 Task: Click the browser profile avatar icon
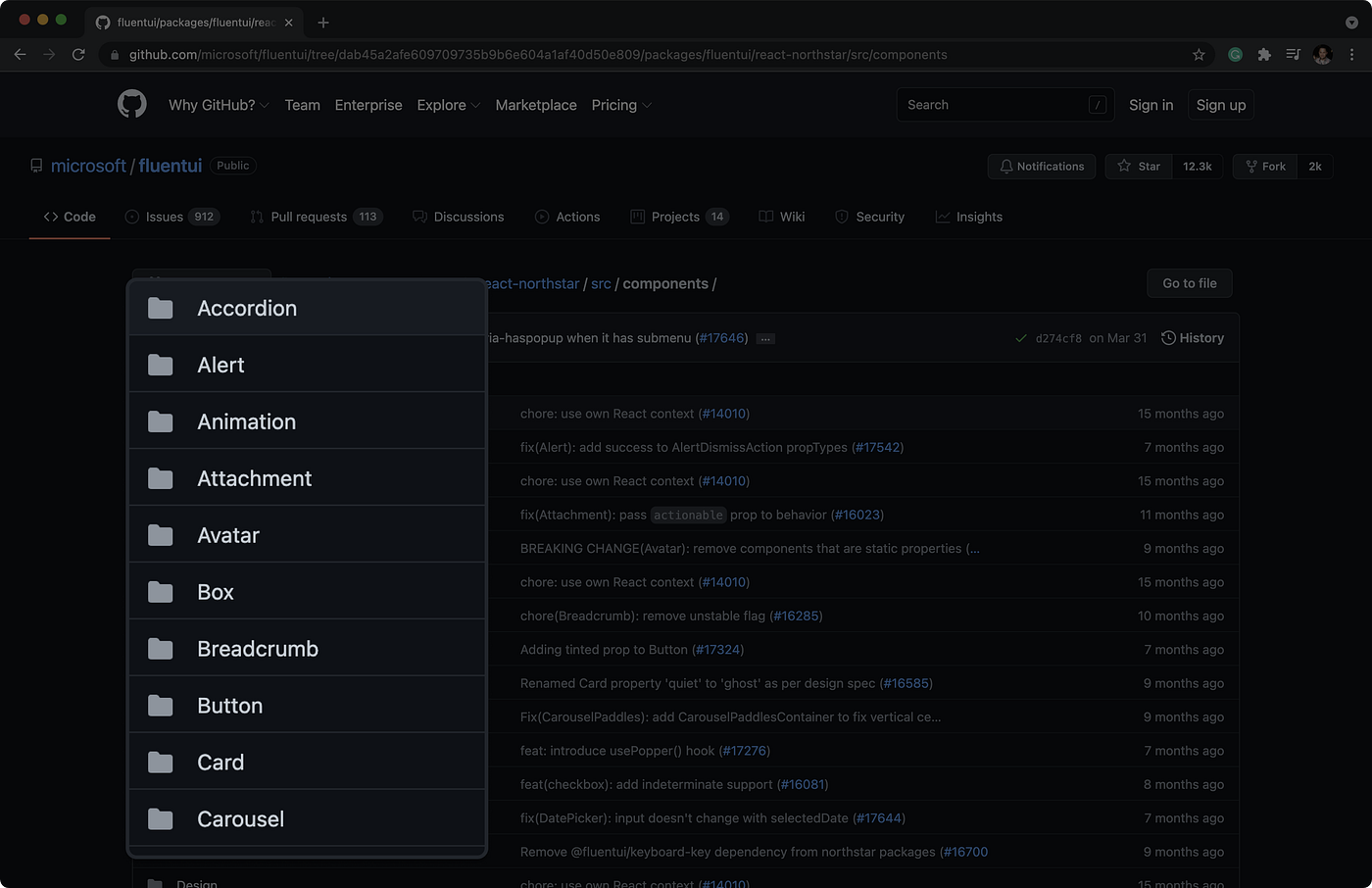tap(1322, 54)
